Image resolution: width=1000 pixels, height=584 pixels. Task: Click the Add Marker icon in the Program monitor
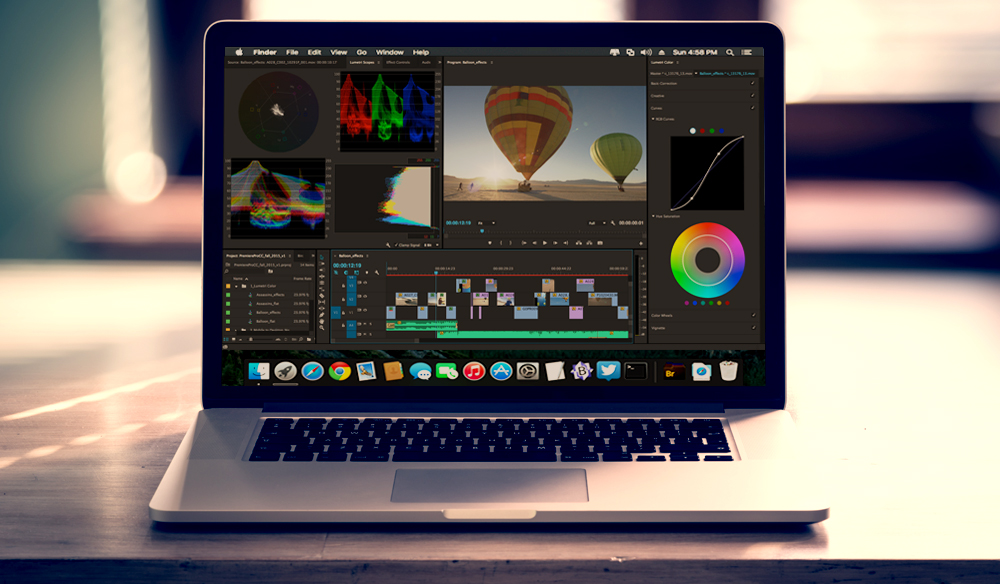tap(490, 242)
